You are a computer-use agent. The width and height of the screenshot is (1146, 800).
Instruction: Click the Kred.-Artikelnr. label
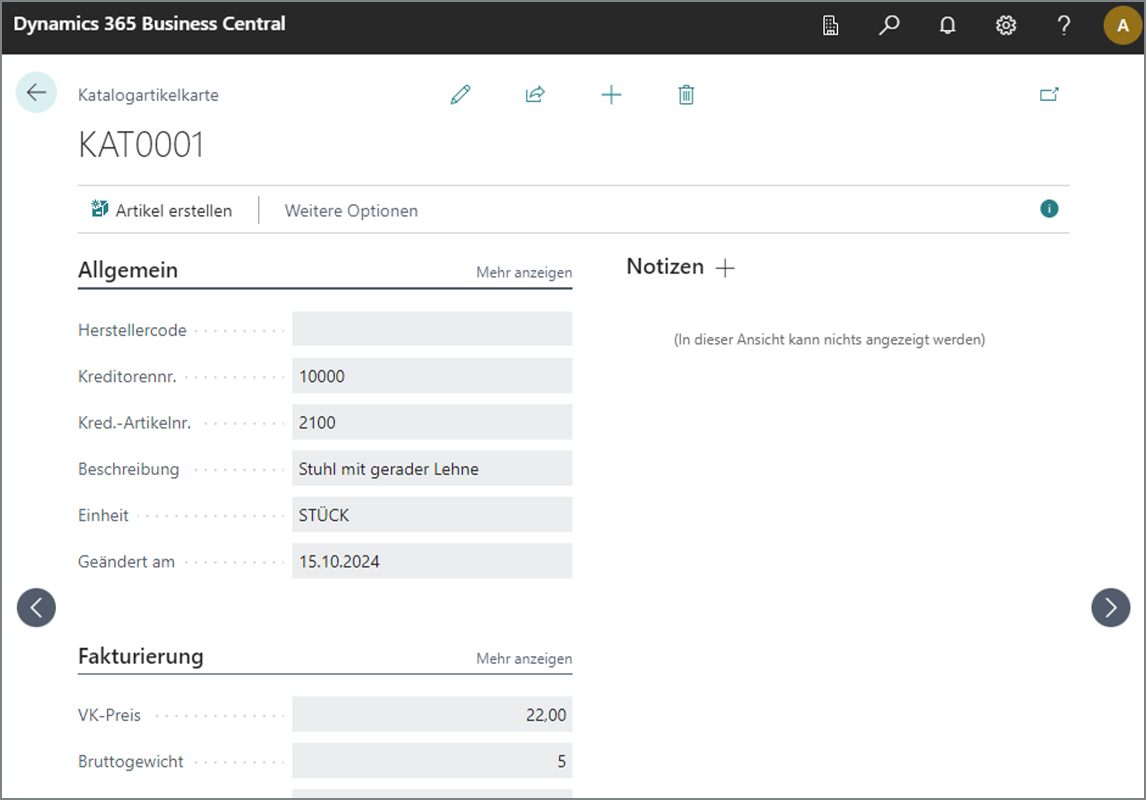click(x=134, y=423)
